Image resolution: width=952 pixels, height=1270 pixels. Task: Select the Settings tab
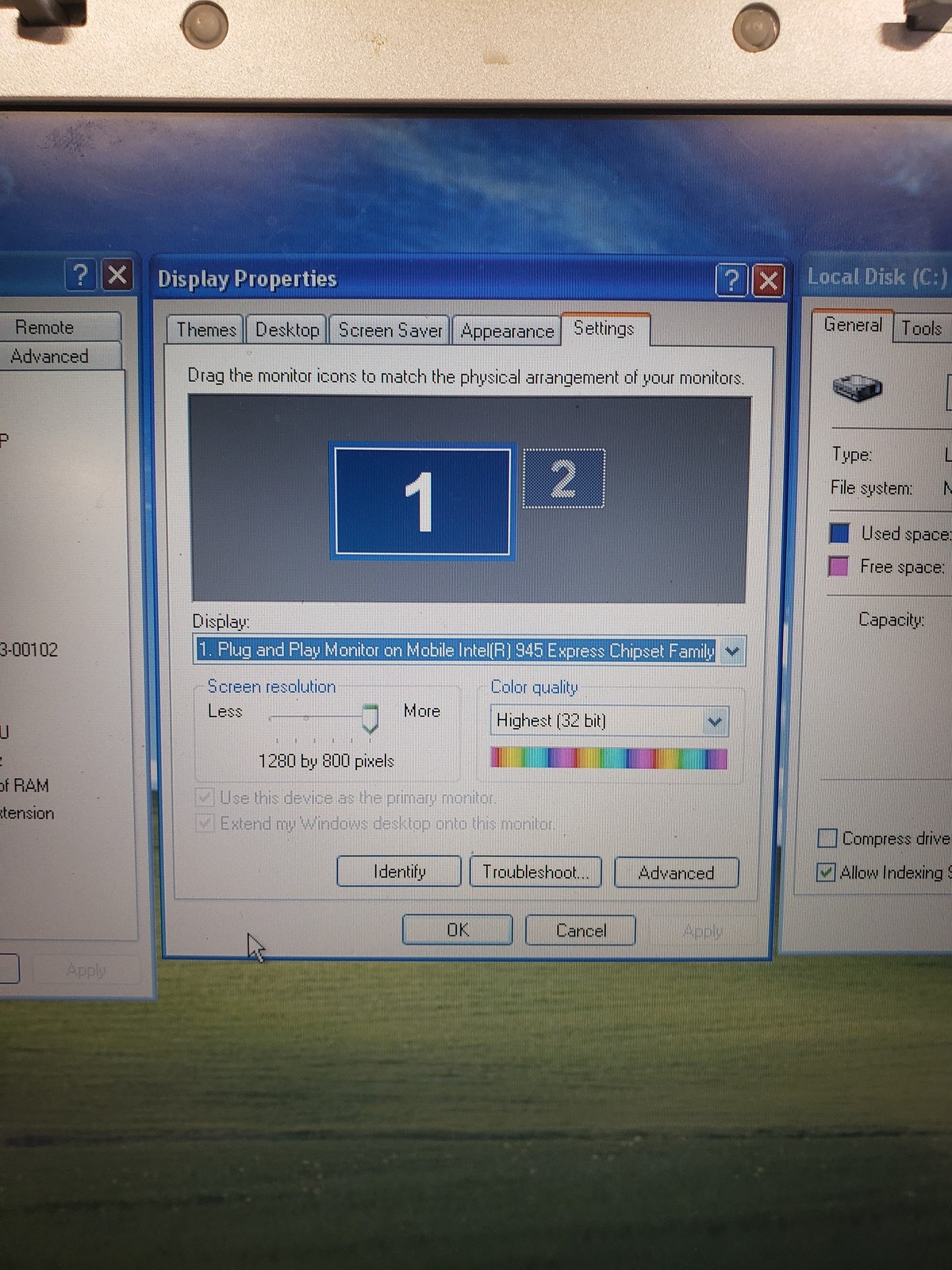(x=605, y=329)
